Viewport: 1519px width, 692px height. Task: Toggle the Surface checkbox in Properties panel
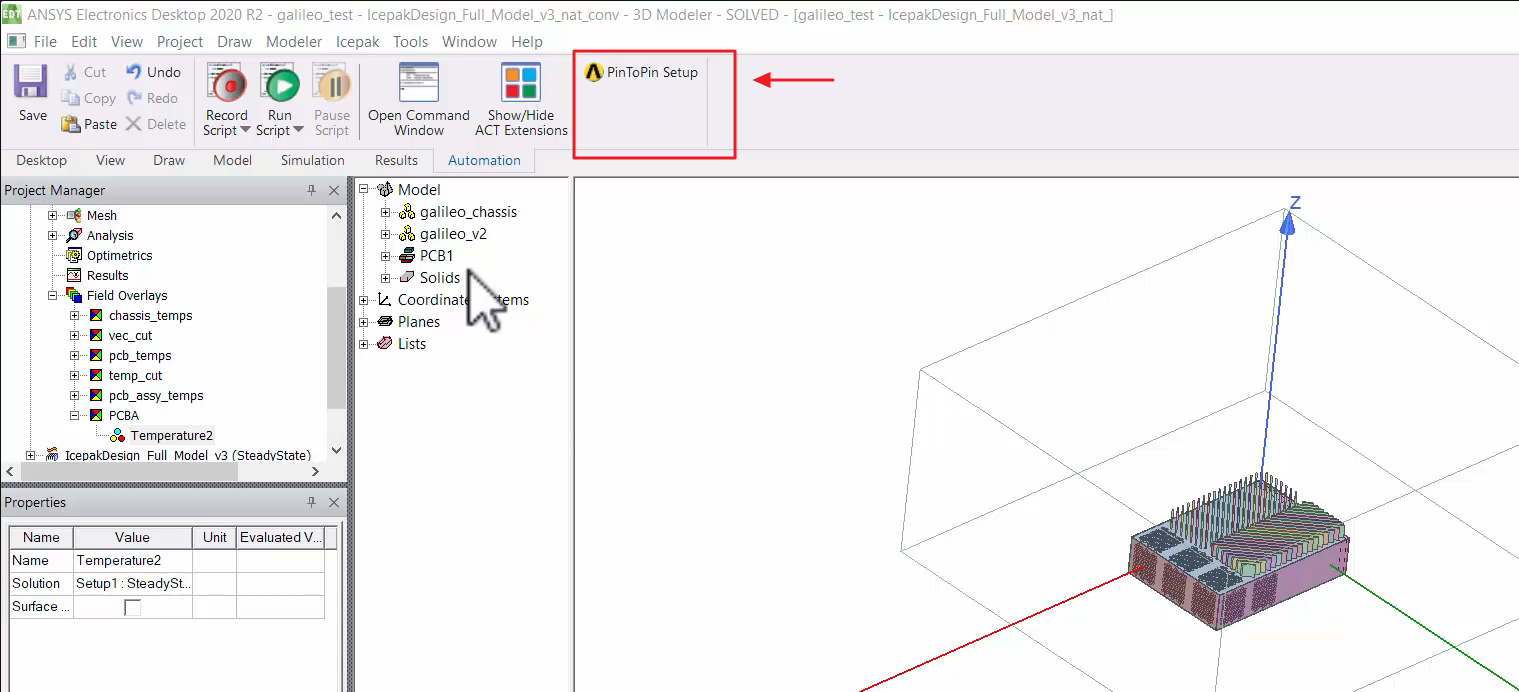(133, 606)
